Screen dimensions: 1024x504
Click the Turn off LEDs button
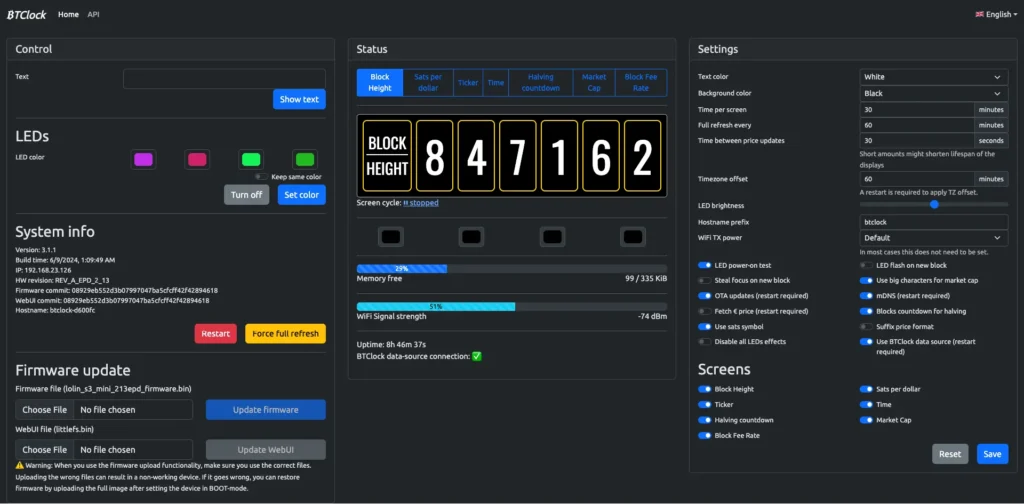click(x=246, y=195)
